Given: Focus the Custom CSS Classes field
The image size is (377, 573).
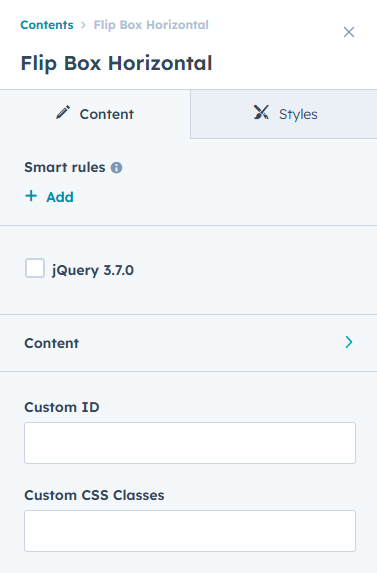Looking at the screenshot, I should [x=190, y=531].
